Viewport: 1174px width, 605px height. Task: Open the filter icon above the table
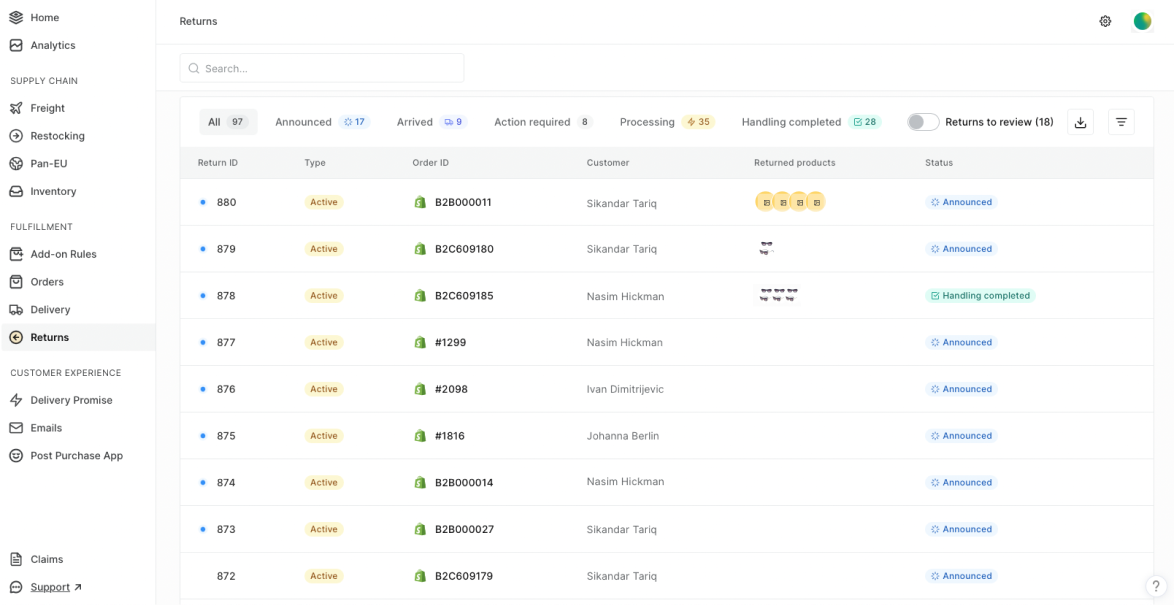tap(1121, 121)
